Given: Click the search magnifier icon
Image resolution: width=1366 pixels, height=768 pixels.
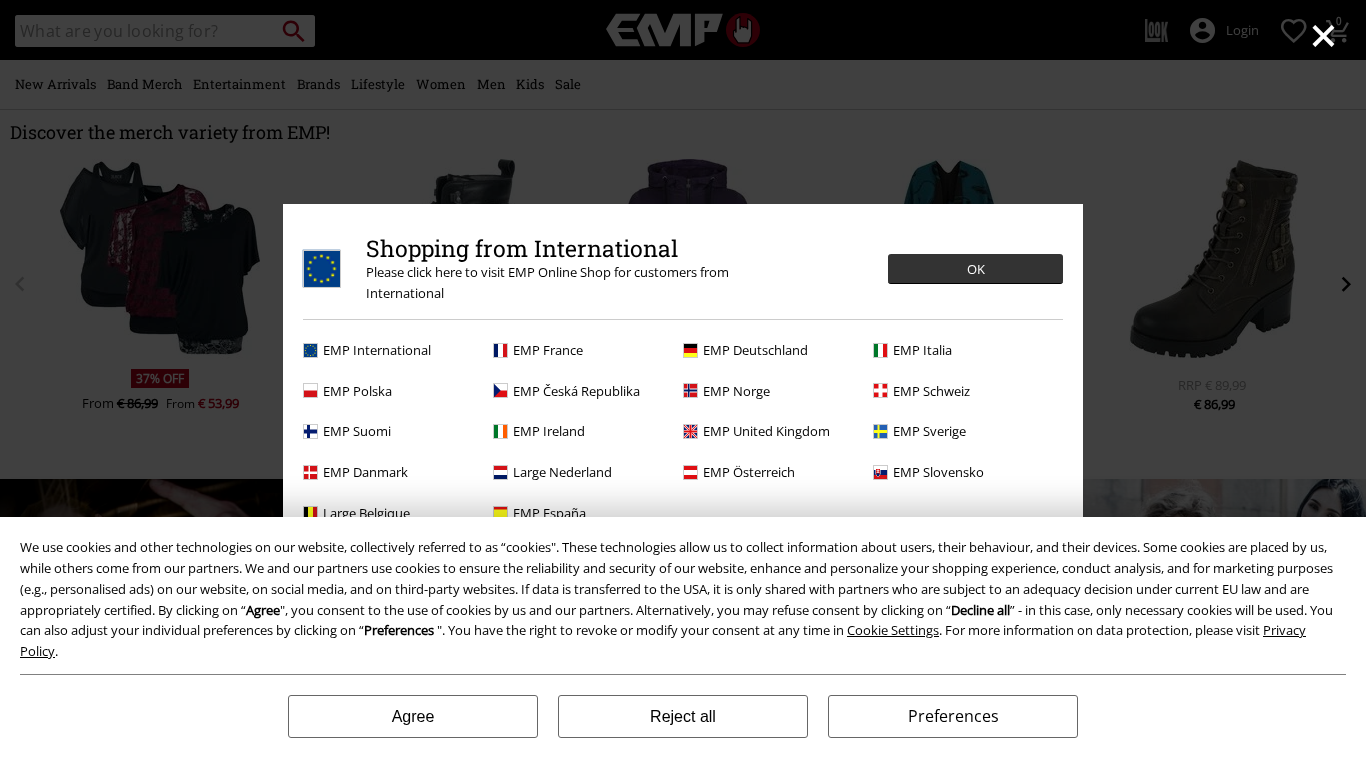Looking at the screenshot, I should coord(293,31).
